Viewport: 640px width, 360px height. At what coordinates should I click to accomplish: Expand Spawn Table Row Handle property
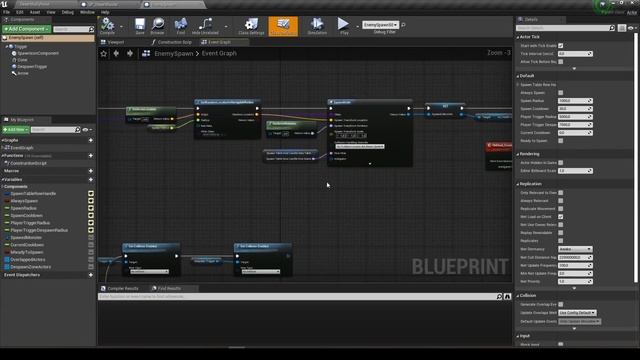(x=518, y=85)
